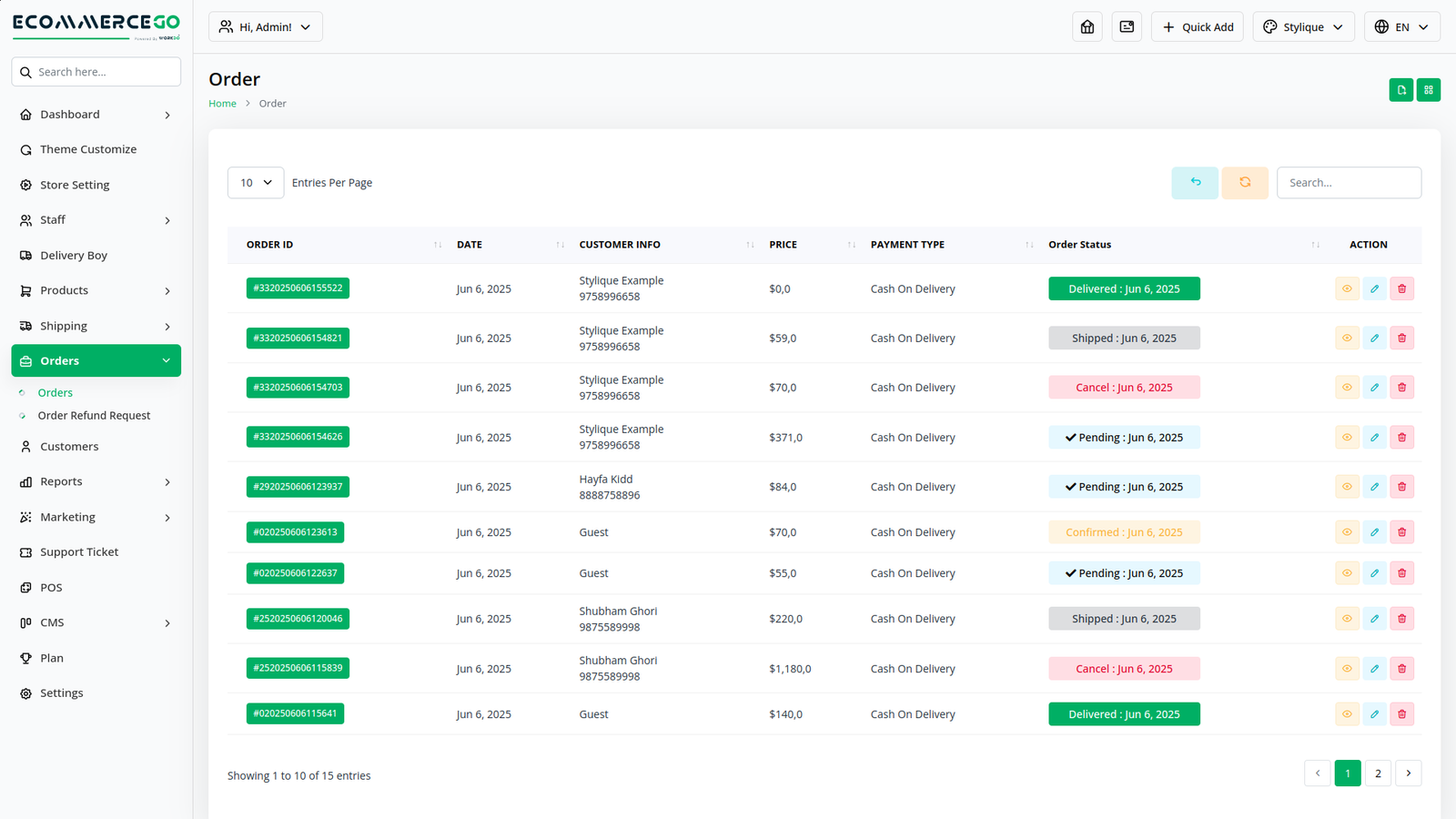Click the store home icon in top bar
The height and width of the screenshot is (819, 1456).
pyautogui.click(x=1087, y=27)
